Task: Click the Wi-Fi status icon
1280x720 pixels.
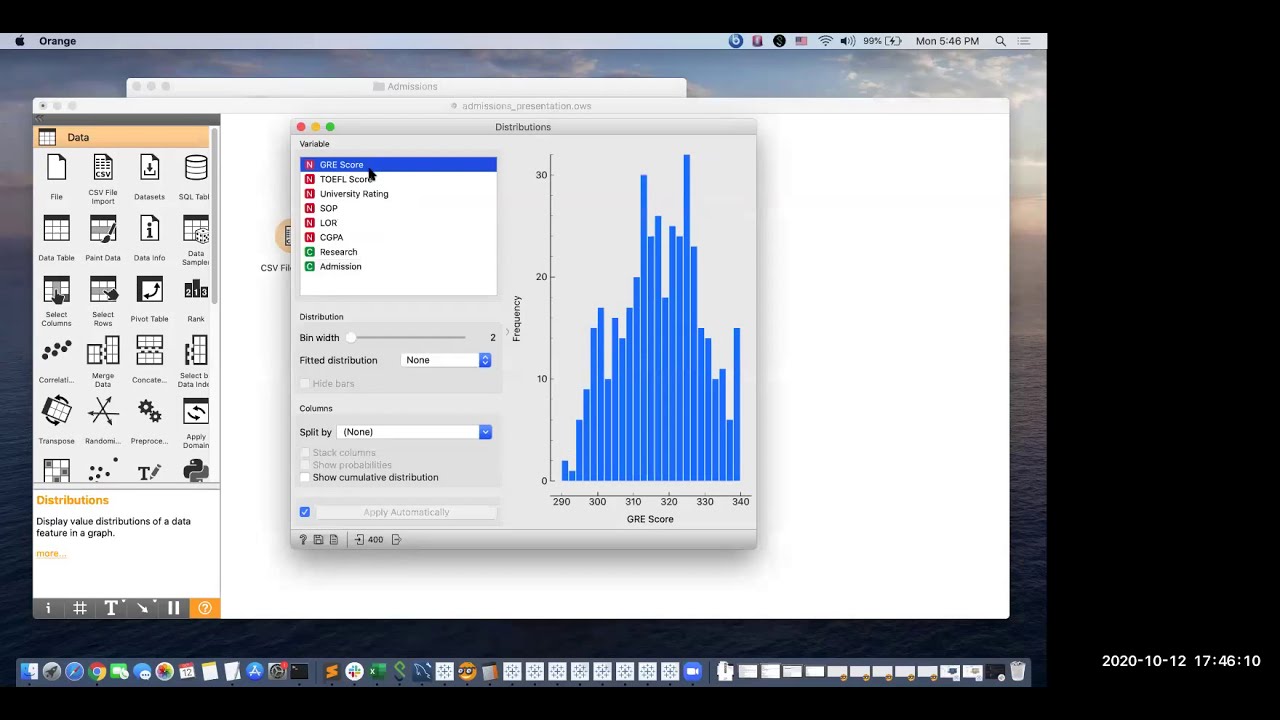Action: (x=825, y=41)
